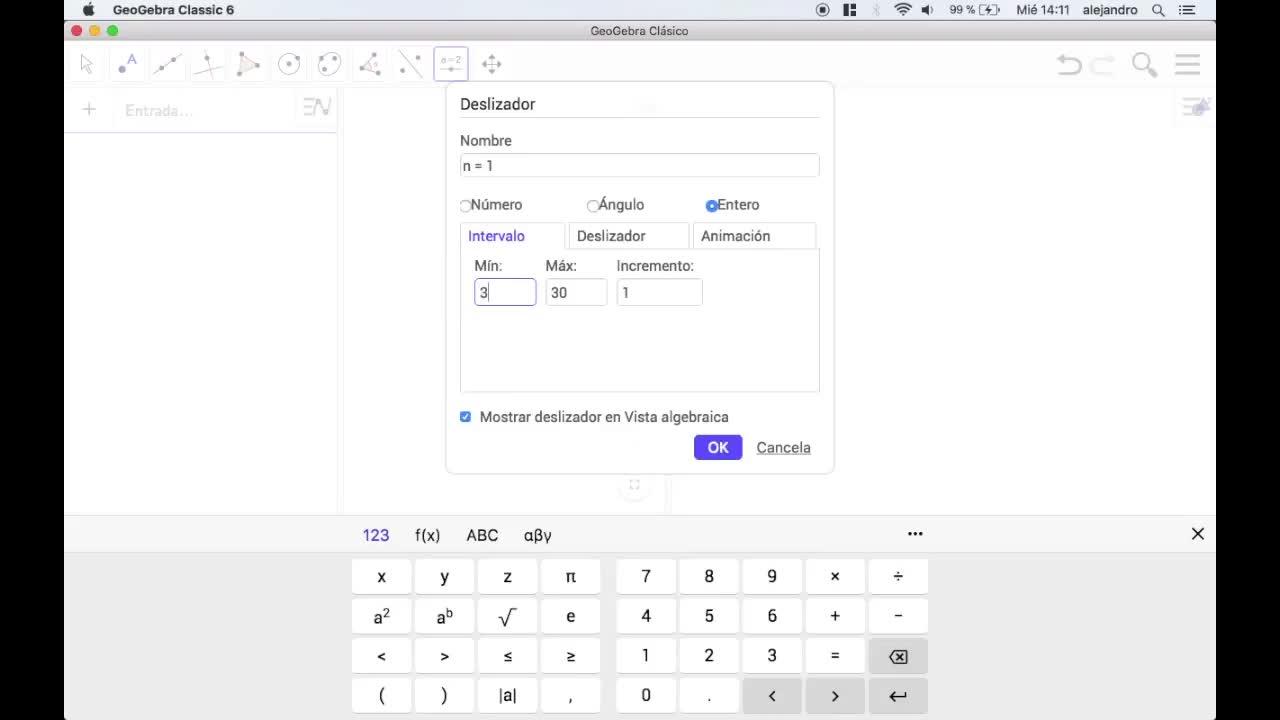
Task: Tap the less-than-or-equal ≤ key
Action: tap(508, 657)
